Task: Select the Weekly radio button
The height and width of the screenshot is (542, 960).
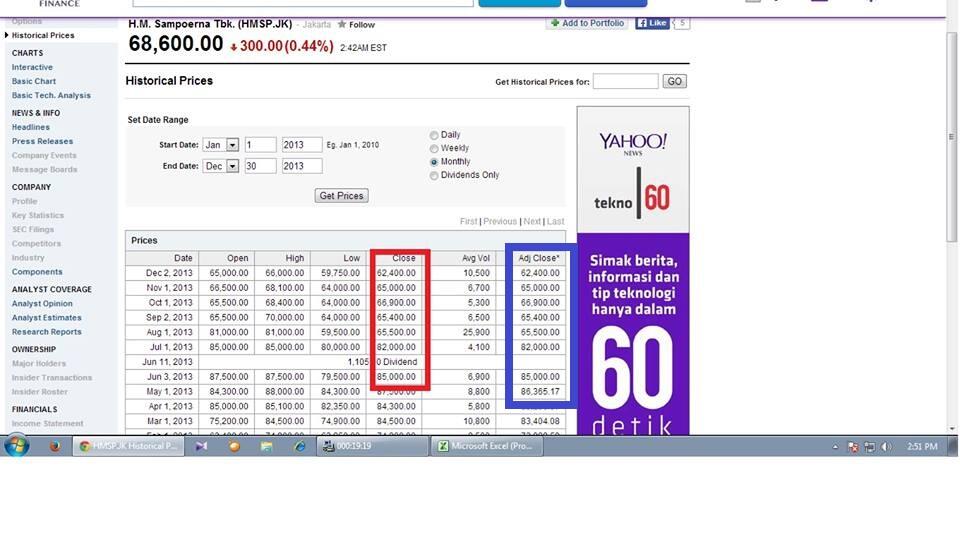Action: coord(434,149)
